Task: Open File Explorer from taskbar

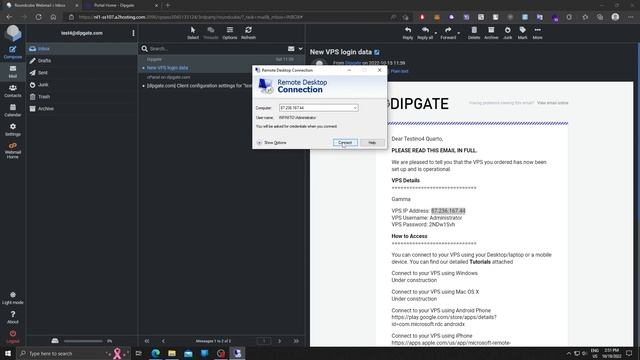Action: (x=172, y=353)
